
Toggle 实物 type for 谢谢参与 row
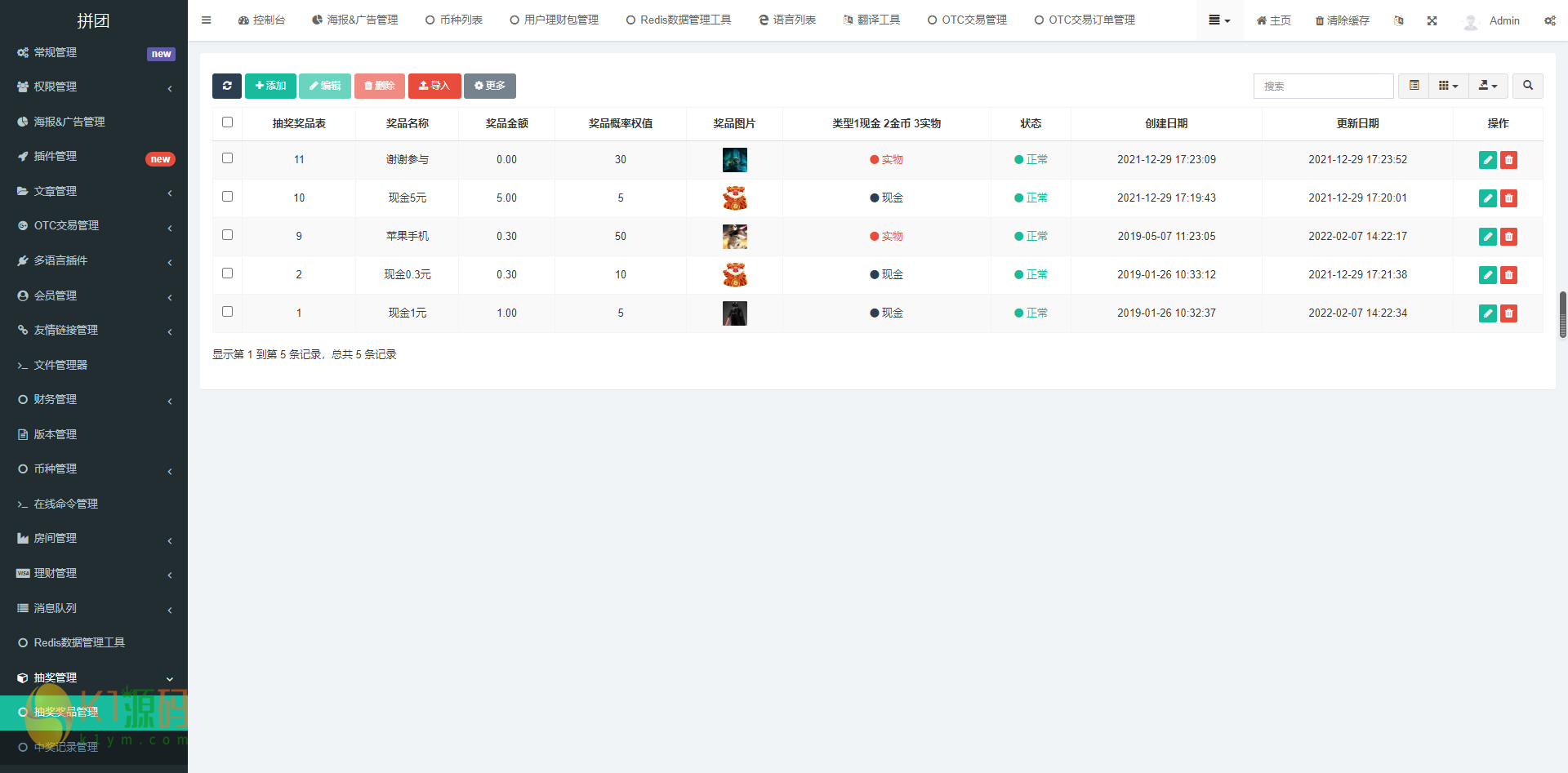coord(886,160)
